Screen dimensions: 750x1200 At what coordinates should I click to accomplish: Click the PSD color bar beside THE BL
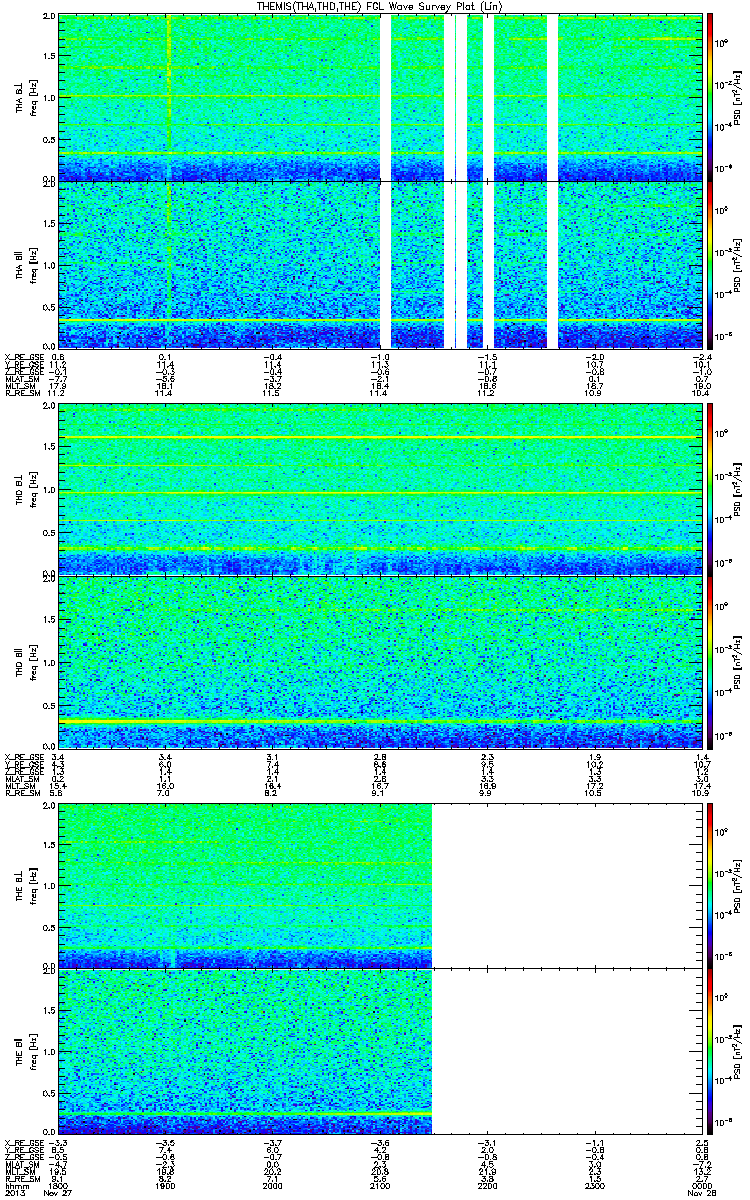711,886
